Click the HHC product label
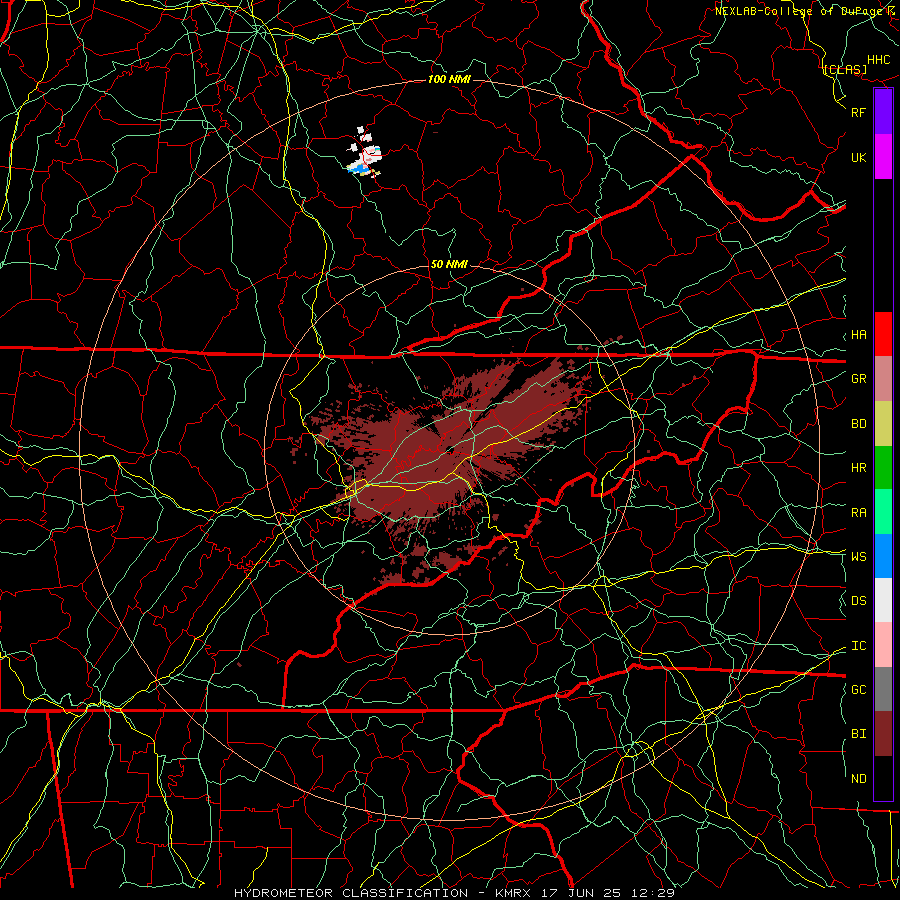The image size is (900, 900). click(879, 60)
